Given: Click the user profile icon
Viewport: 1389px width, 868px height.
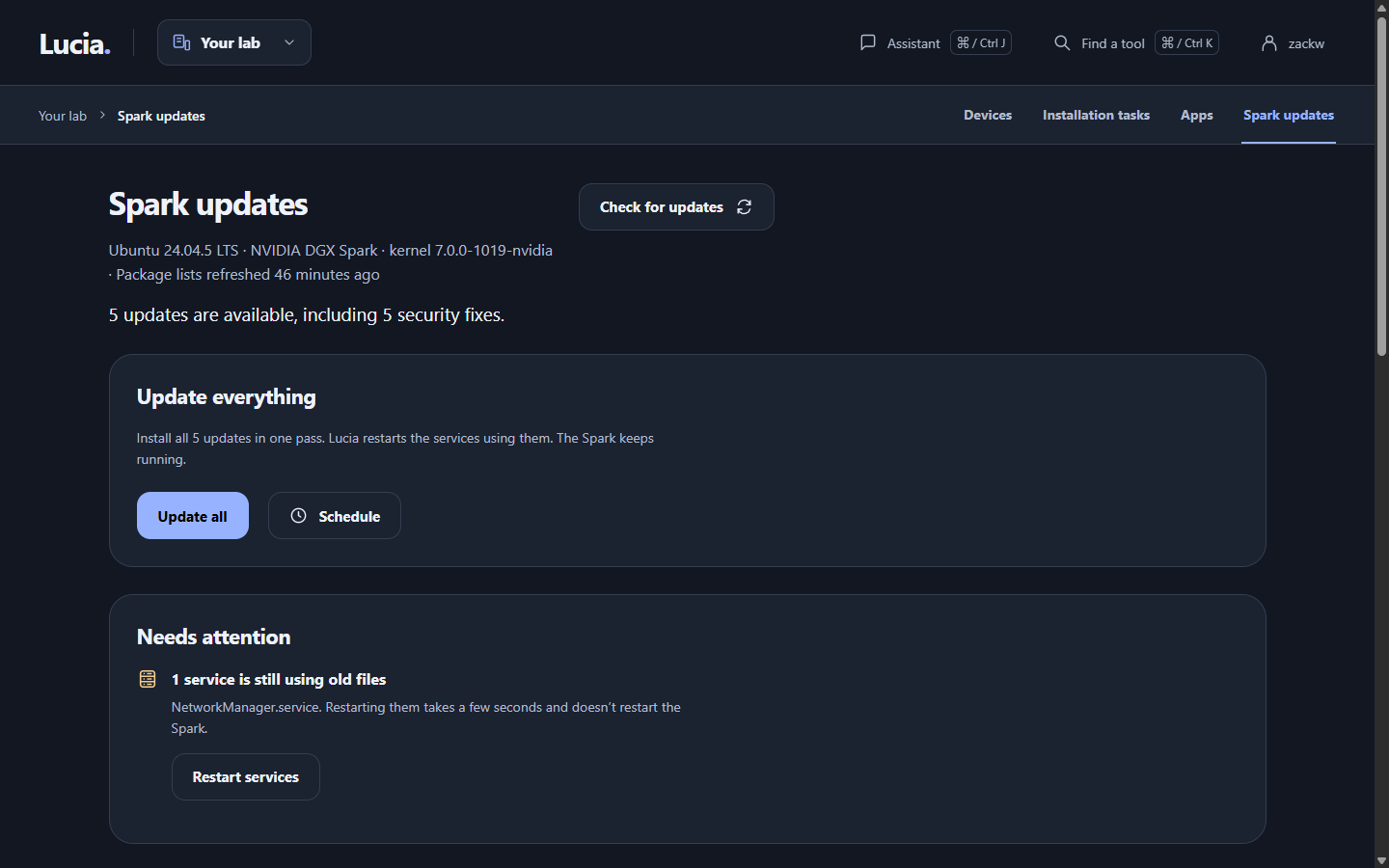Looking at the screenshot, I should pyautogui.click(x=1269, y=42).
